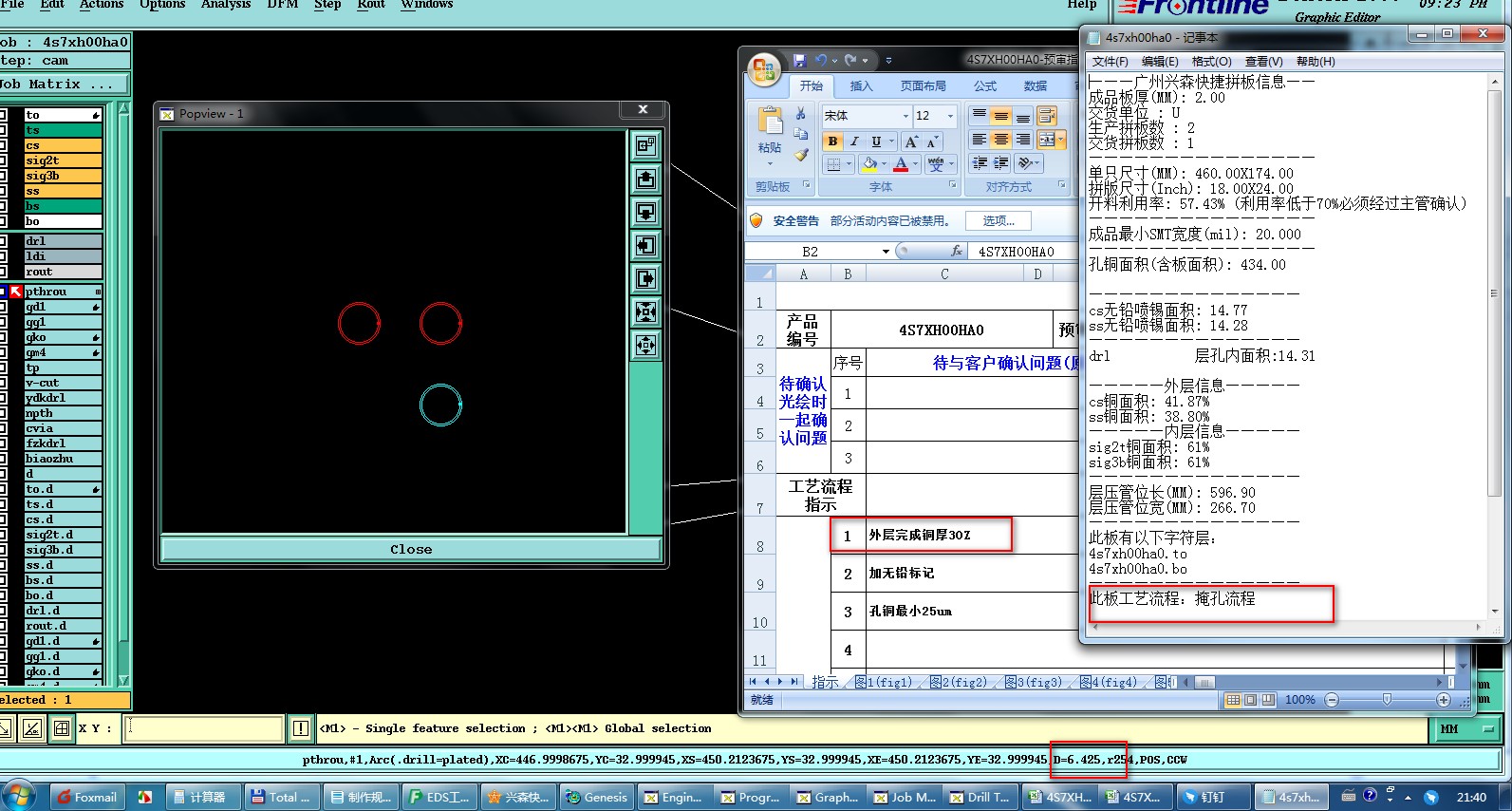This screenshot has height=811, width=1512.
Task: Open the 公式 ribbon tab in Excel
Action: click(985, 86)
